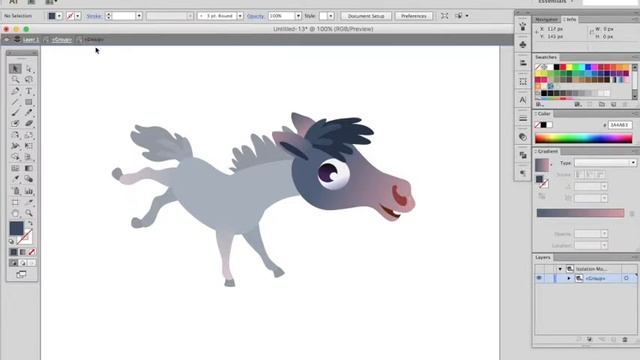Screen dimensions: 640x360
Task: Click the trash icon in Layers panel
Action: coord(625,340)
